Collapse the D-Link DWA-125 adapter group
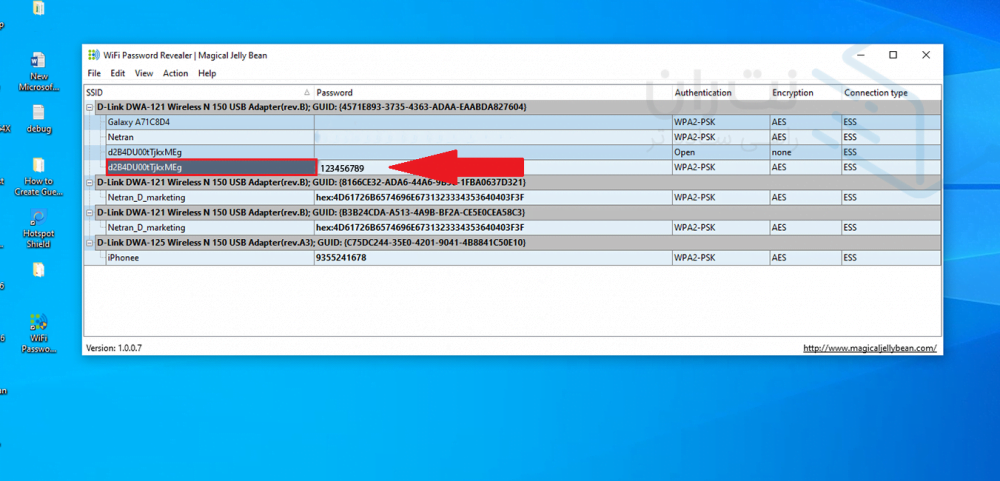 coord(90,243)
